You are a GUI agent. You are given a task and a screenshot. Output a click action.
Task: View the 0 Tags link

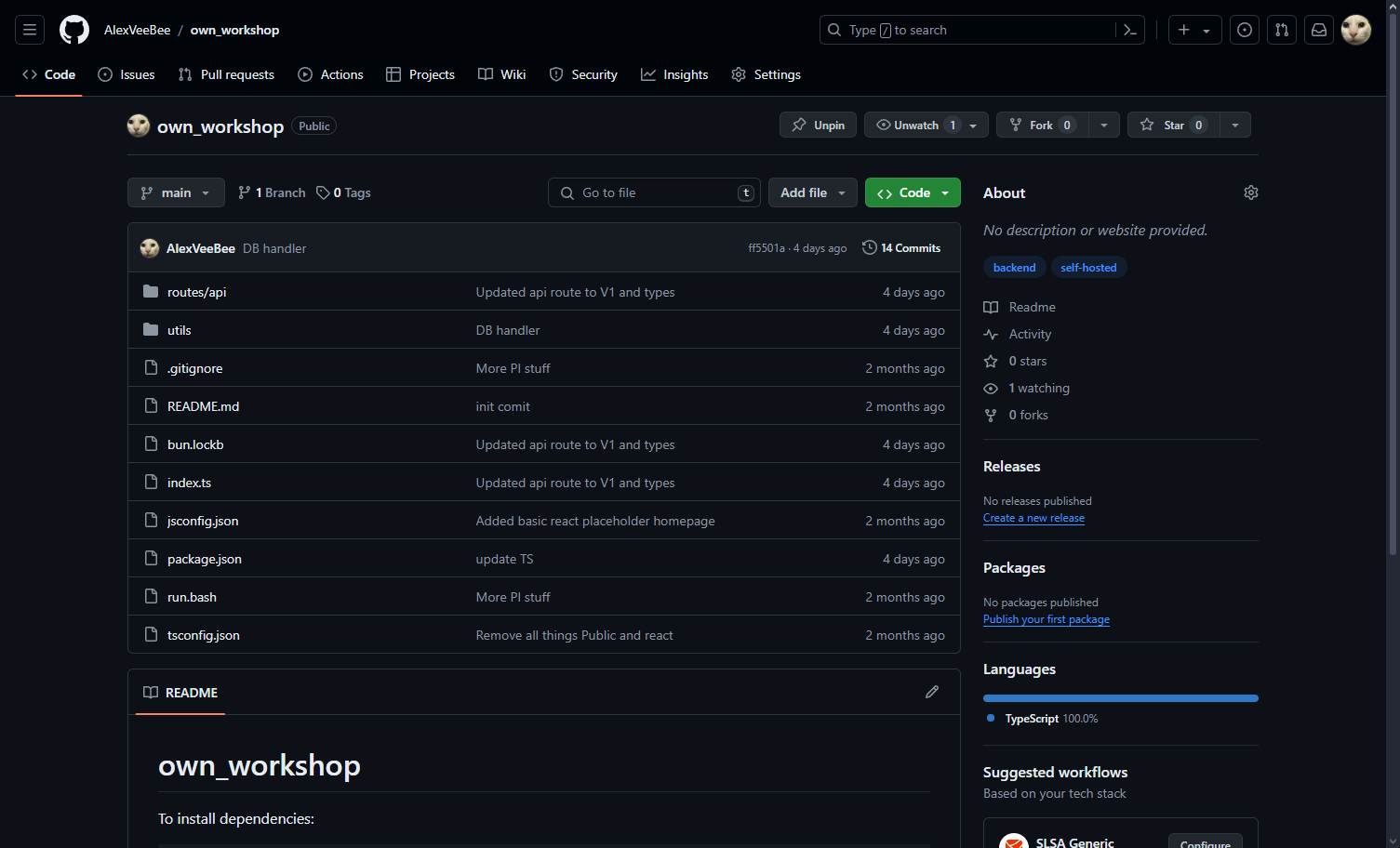tap(343, 192)
